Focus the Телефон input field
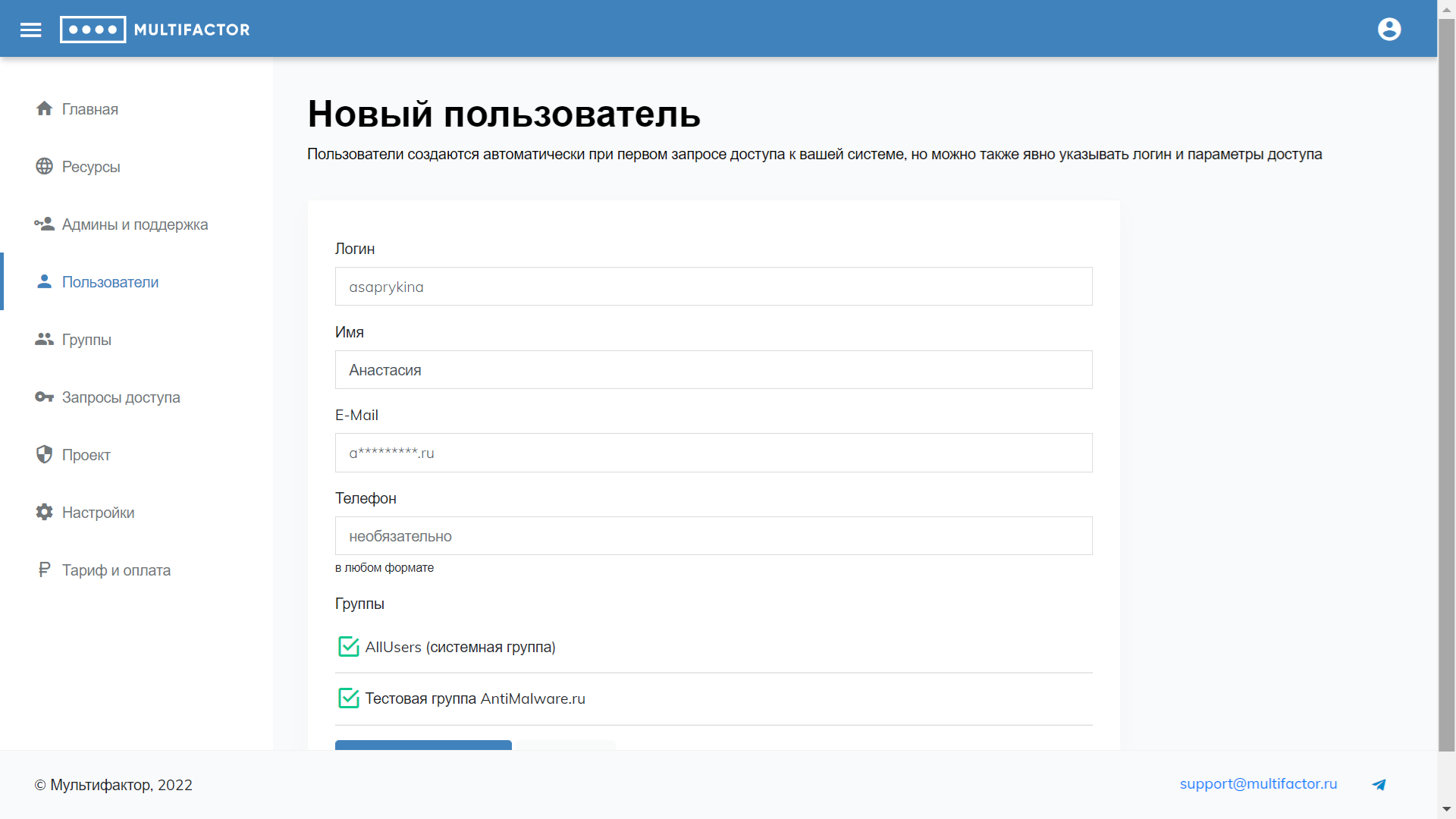 [x=713, y=536]
